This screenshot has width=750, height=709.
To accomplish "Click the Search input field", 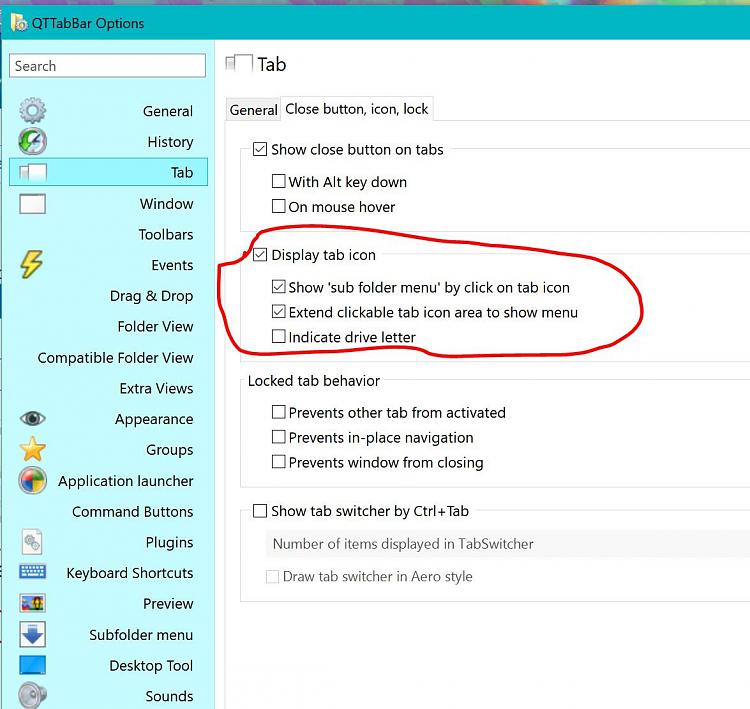I will point(108,66).
